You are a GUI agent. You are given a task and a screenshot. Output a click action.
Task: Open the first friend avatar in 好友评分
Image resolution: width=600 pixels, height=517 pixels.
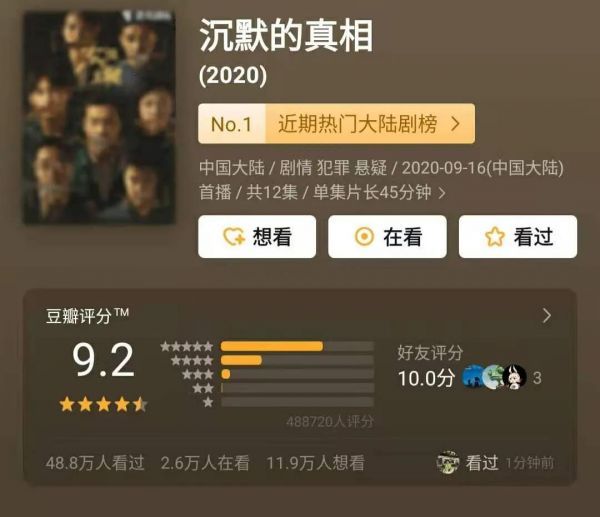point(473,377)
